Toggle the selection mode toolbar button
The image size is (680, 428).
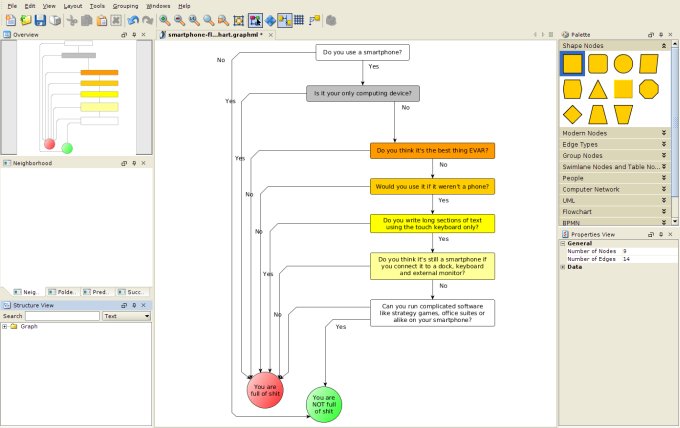(255, 20)
